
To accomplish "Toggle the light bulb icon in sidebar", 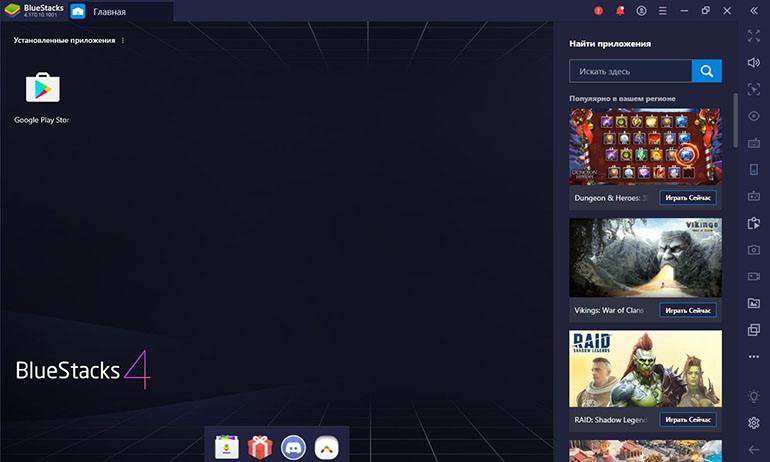I will point(754,396).
